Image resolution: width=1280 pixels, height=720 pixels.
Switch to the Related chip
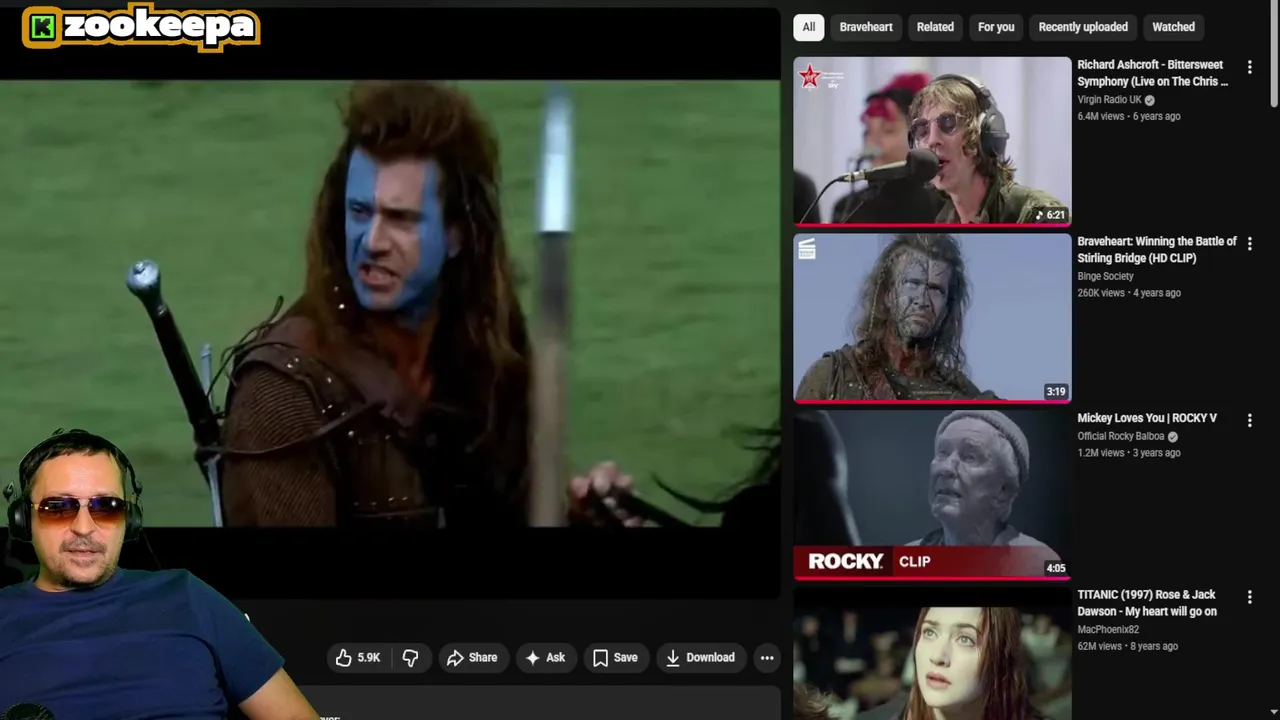click(x=935, y=27)
